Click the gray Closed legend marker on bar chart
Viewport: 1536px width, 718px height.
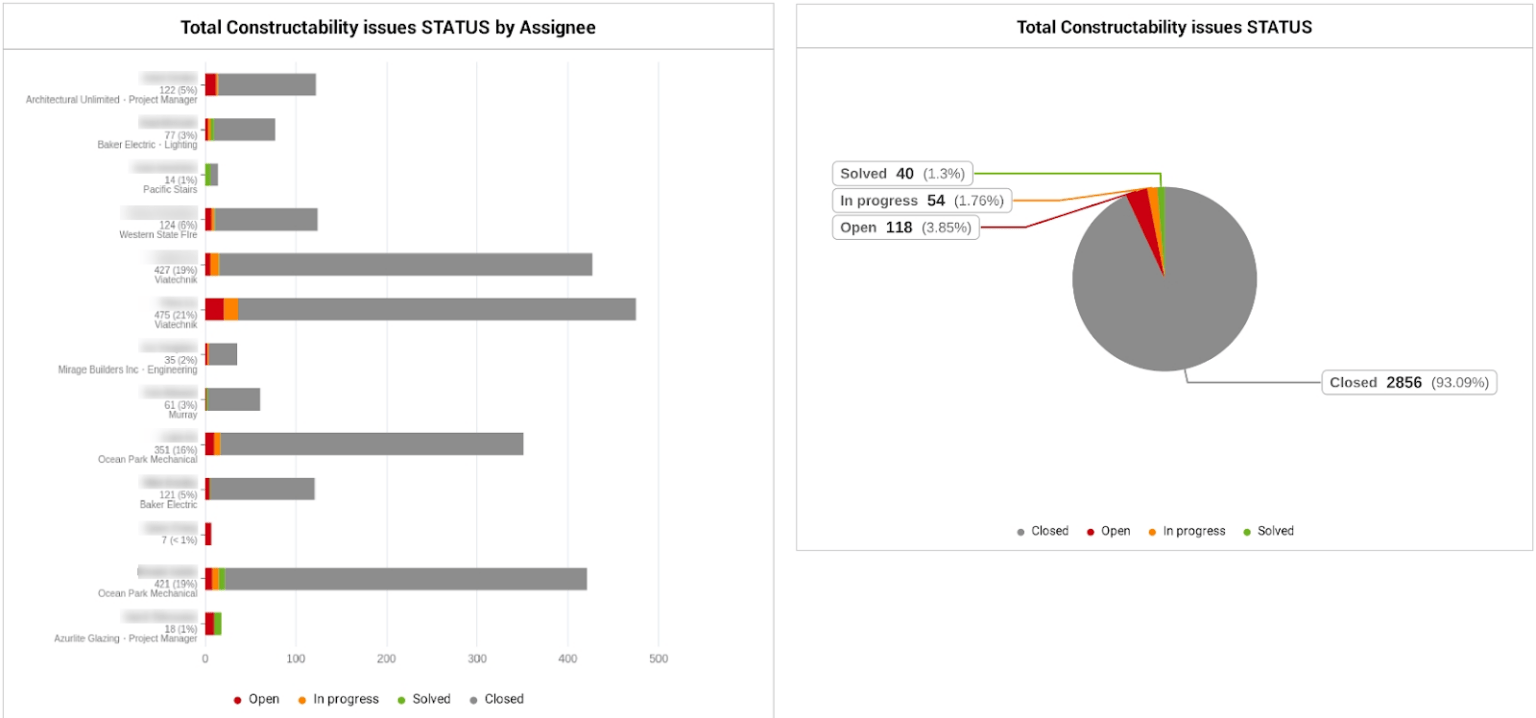coord(474,699)
